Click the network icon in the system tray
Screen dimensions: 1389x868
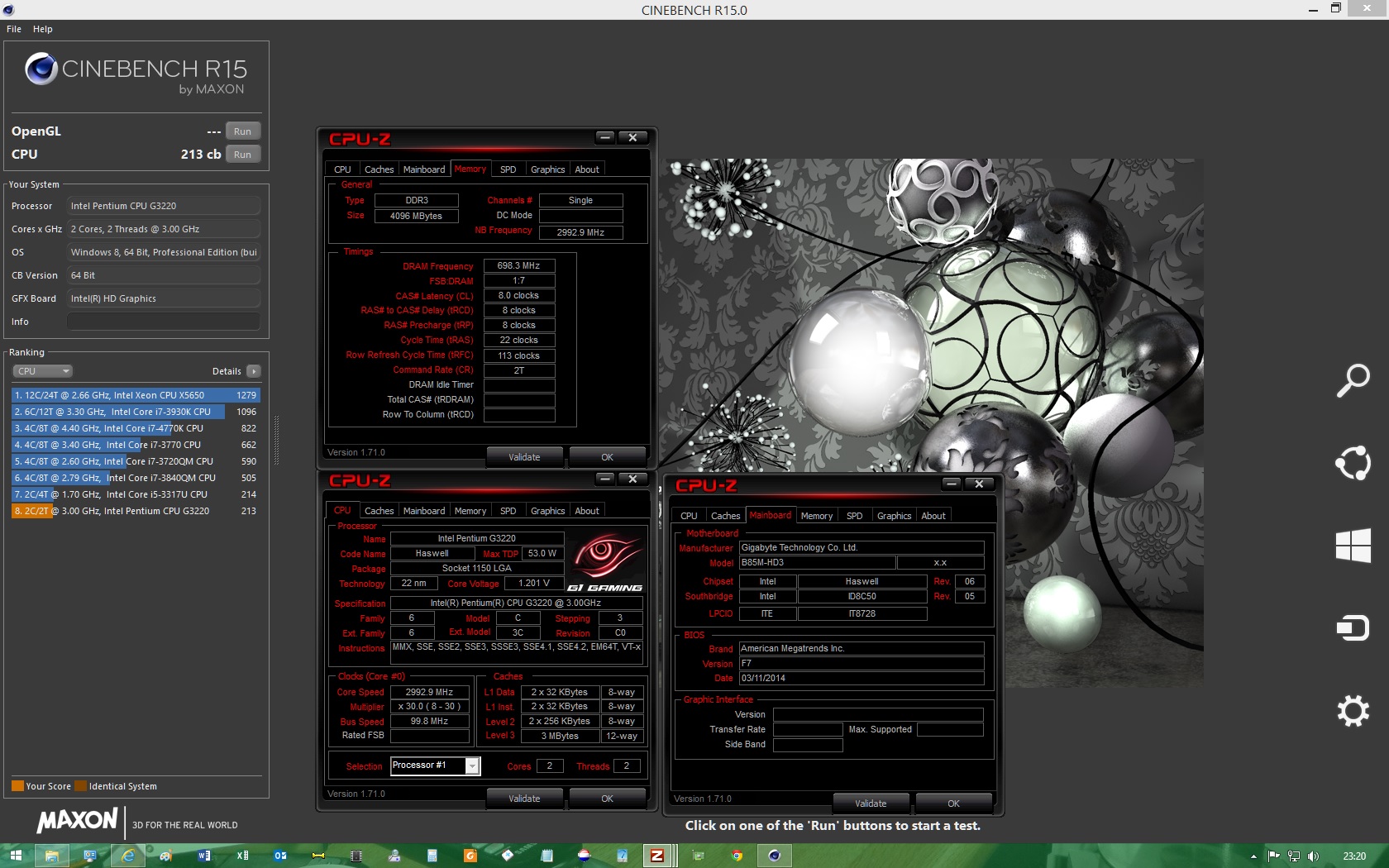click(1294, 856)
